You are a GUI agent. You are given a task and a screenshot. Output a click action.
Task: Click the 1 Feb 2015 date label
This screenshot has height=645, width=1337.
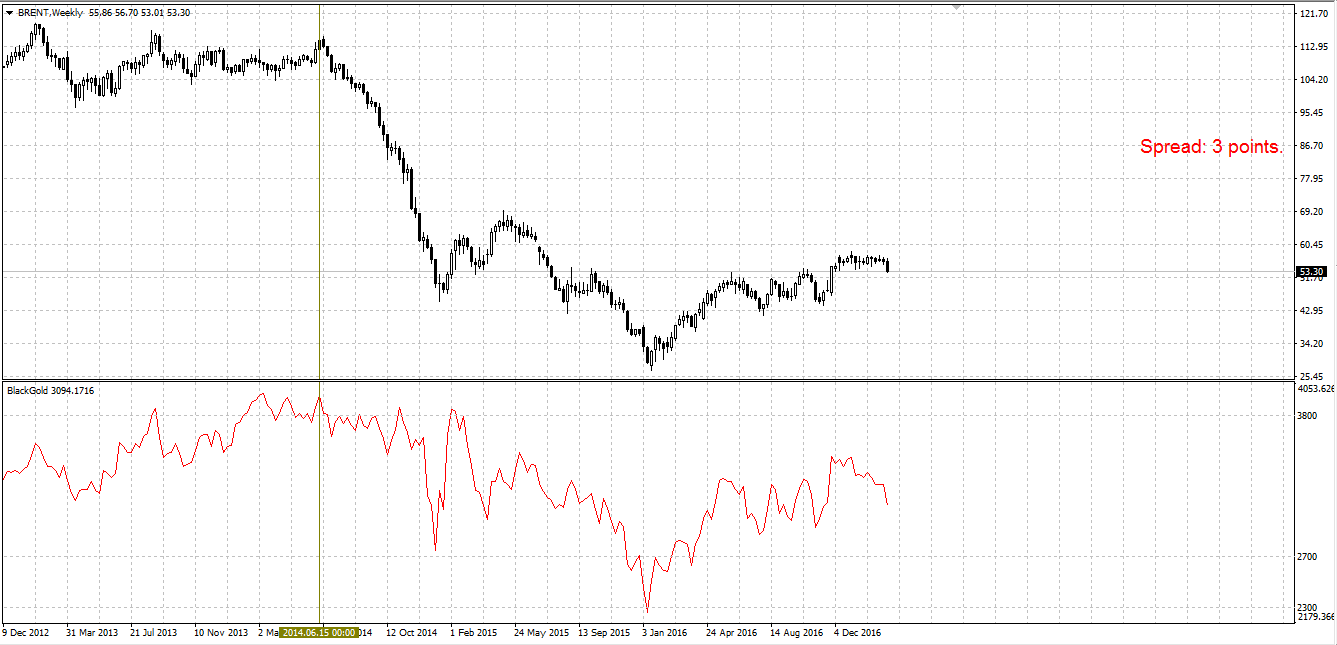pyautogui.click(x=474, y=633)
